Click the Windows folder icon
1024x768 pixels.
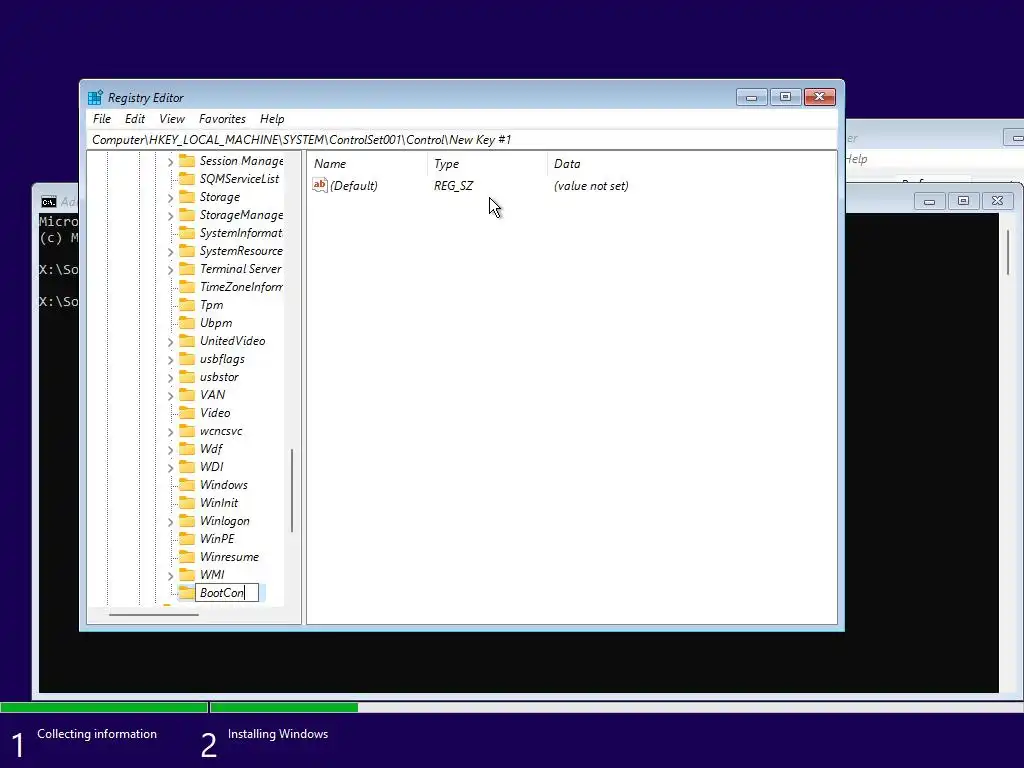pyautogui.click(x=187, y=485)
